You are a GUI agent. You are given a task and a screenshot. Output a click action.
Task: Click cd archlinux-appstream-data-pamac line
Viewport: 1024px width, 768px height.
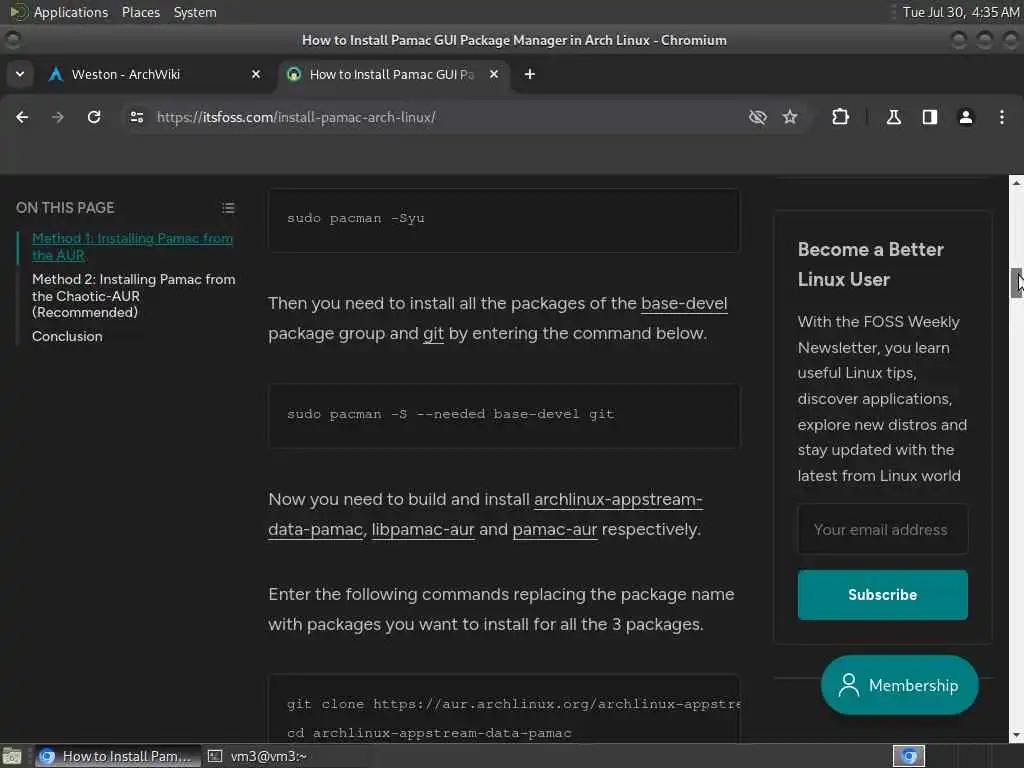(429, 733)
